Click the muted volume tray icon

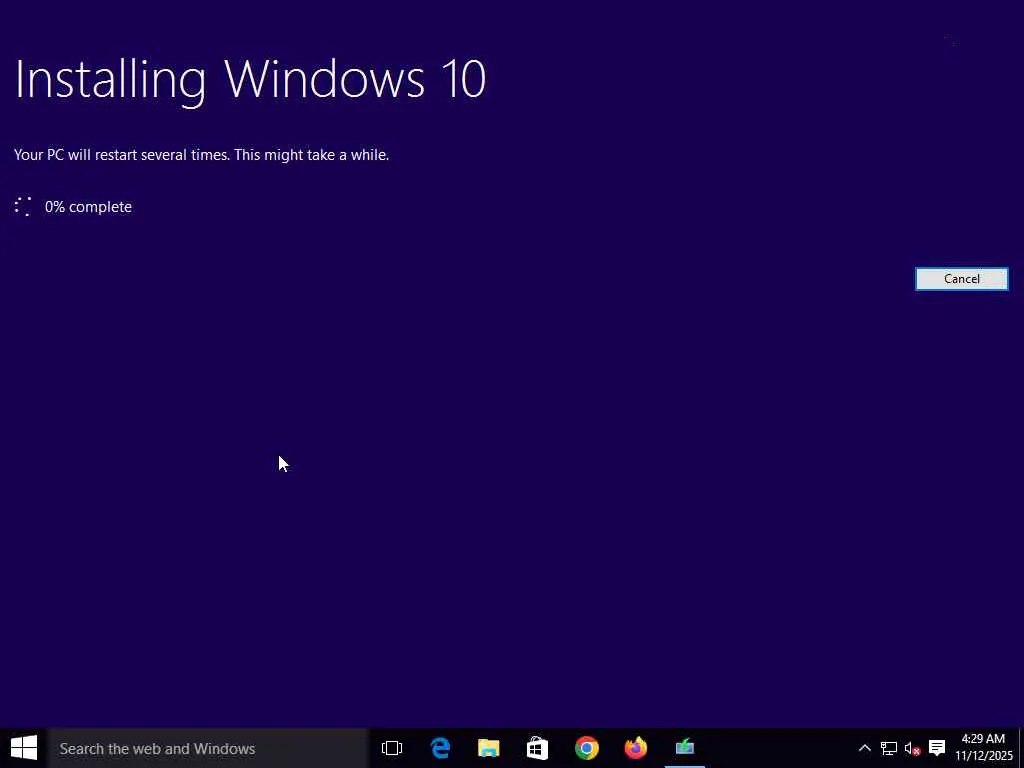tap(912, 748)
